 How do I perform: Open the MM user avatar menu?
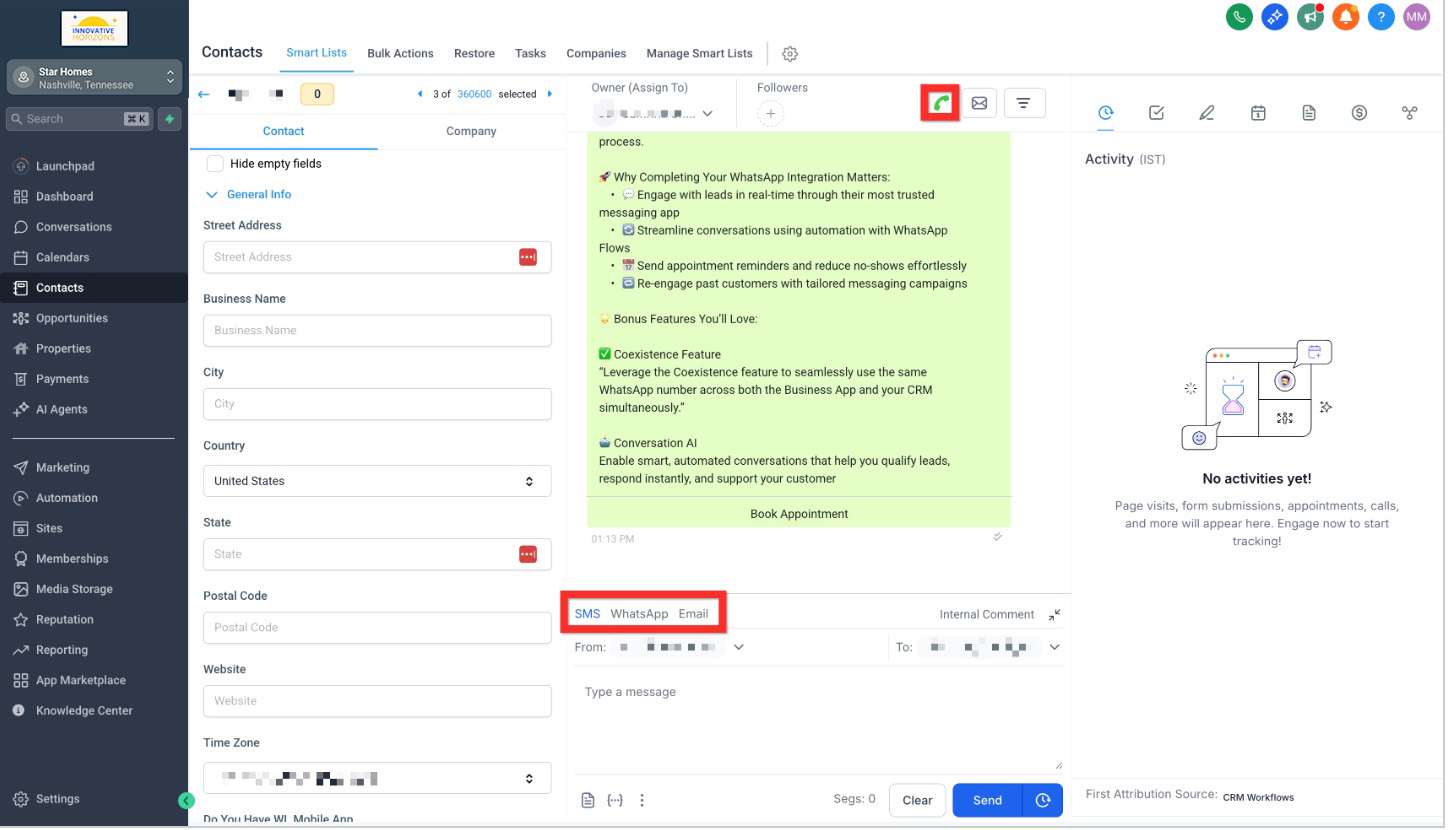(1417, 16)
